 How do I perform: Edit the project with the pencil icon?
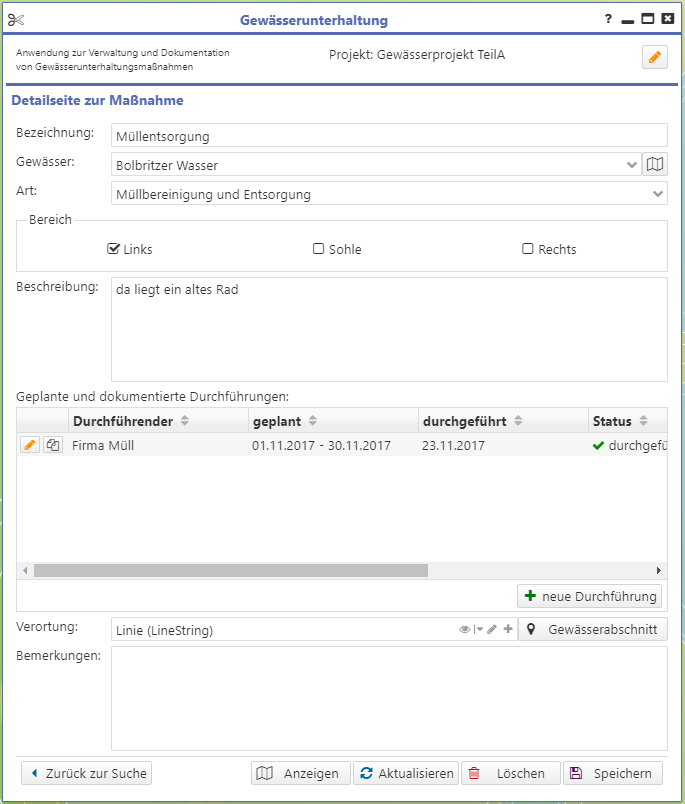(x=654, y=57)
